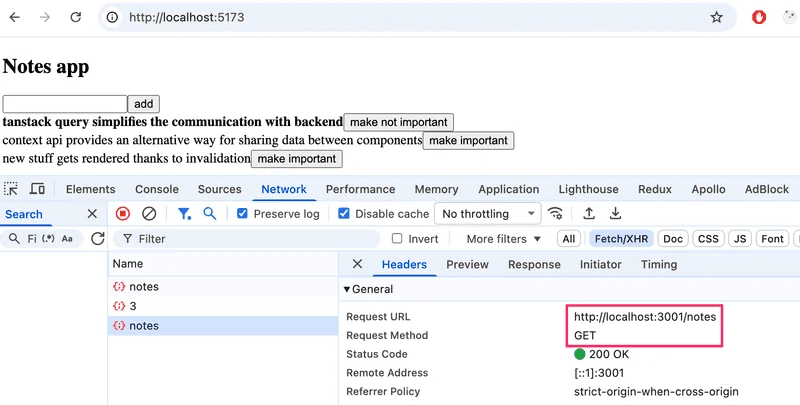Viewport: 800px width, 405px height.
Task: Import HAR file upload icon
Action: (589, 214)
